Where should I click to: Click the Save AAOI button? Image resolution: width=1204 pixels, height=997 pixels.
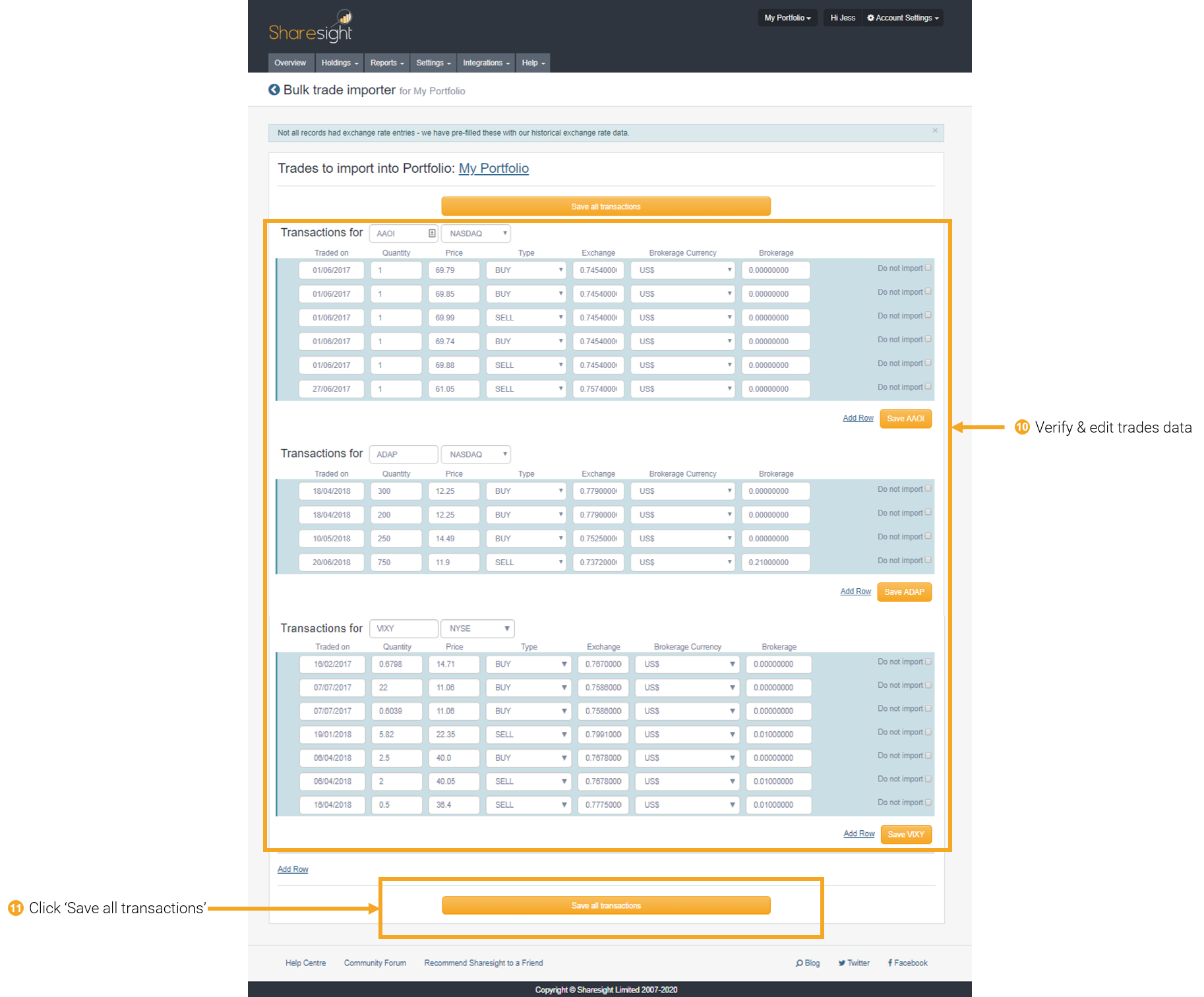coord(905,419)
